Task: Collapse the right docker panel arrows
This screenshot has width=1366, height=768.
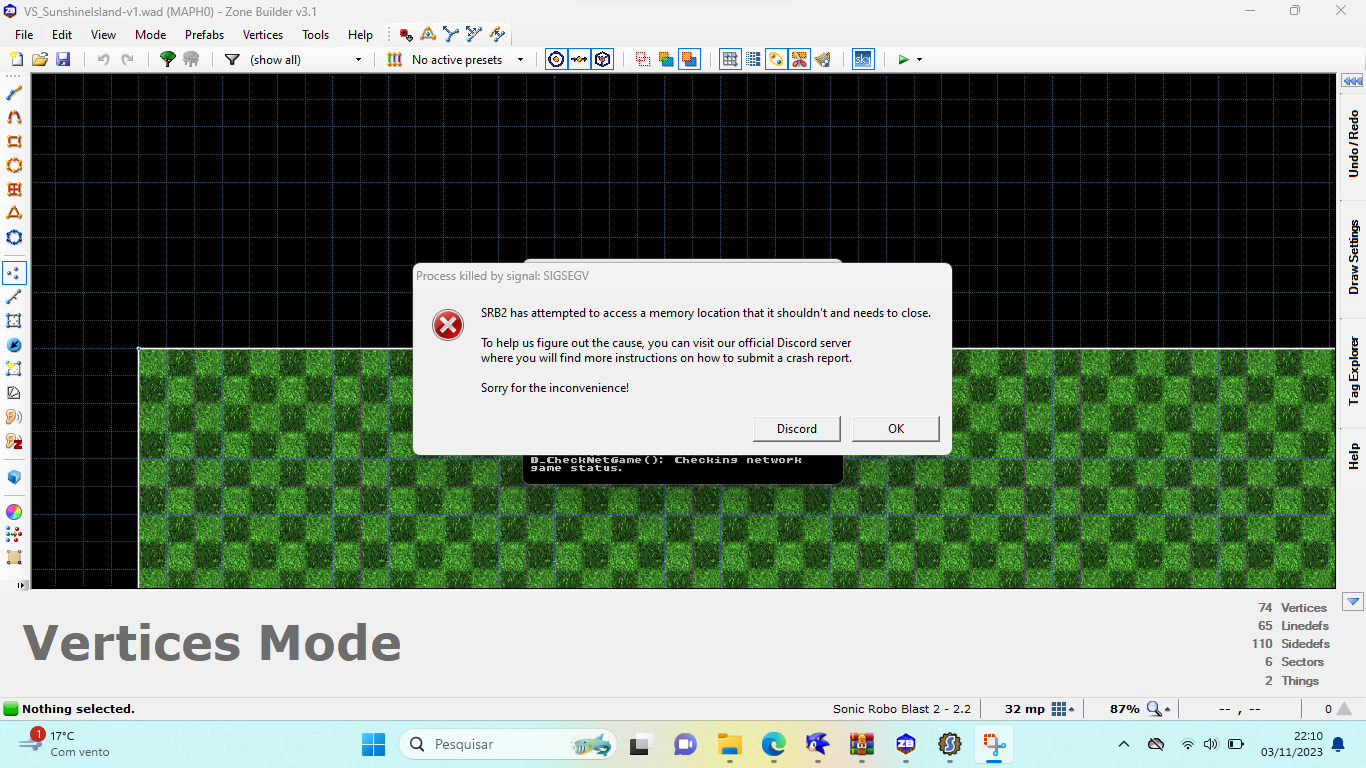Action: pos(1352,81)
